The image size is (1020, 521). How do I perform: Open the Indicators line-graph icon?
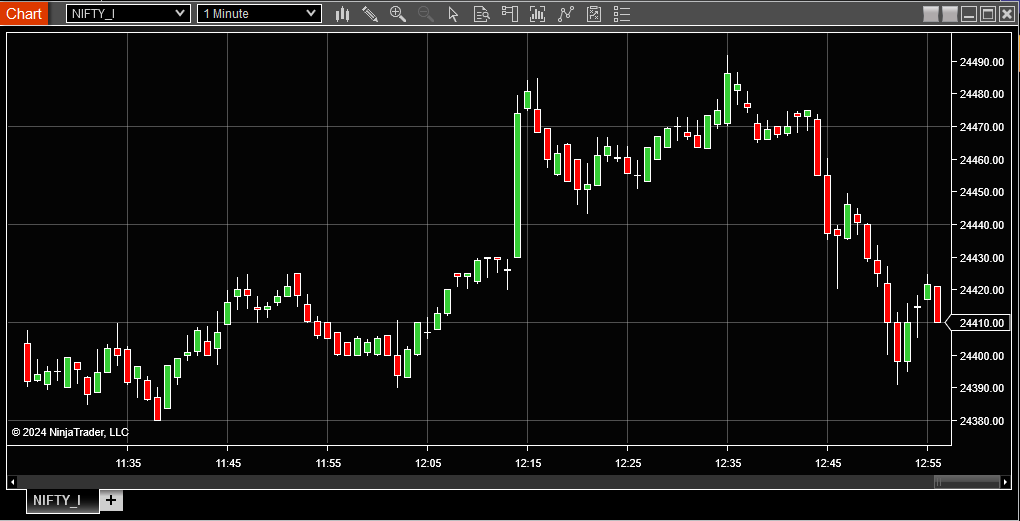(x=565, y=14)
